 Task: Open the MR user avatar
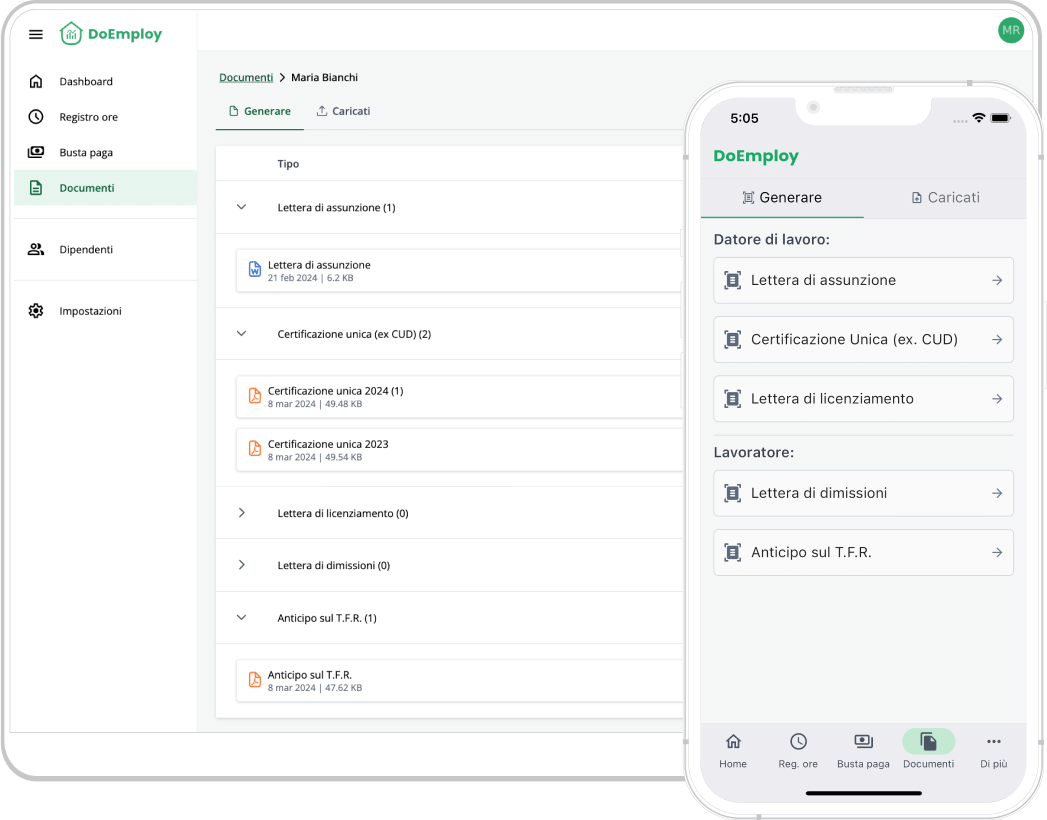pos(1010,31)
